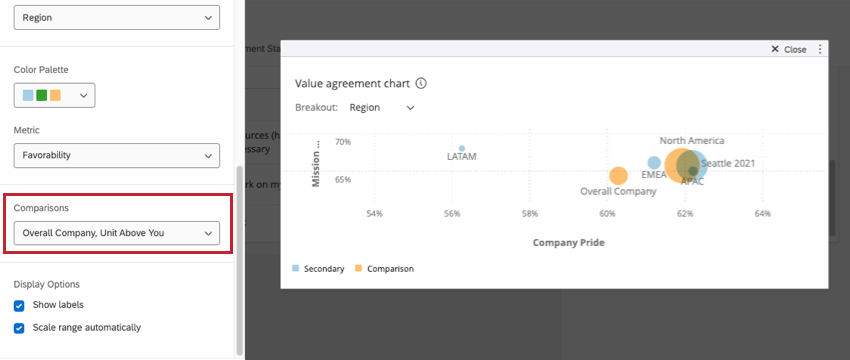Open the Region dropdown in side panel
This screenshot has height=360, width=850.
[117, 17]
